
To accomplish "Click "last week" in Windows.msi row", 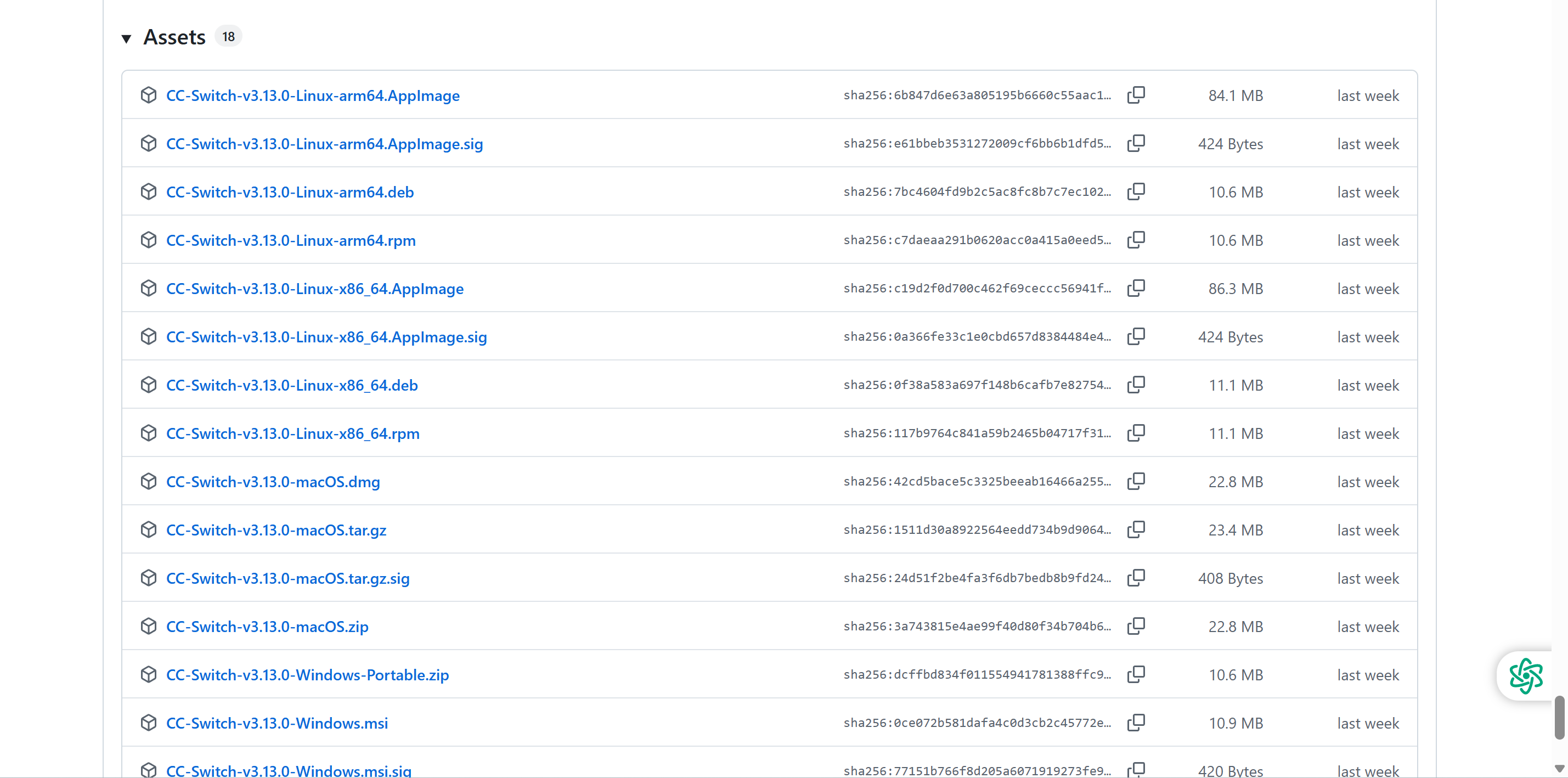I will coord(1368,723).
